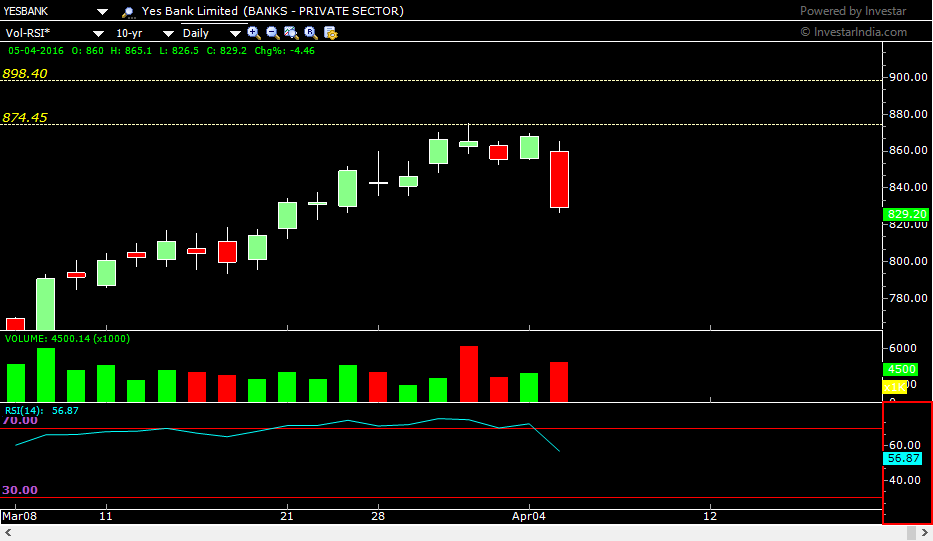
Task: Click the 56.87 RSI value tag
Action: click(903, 458)
